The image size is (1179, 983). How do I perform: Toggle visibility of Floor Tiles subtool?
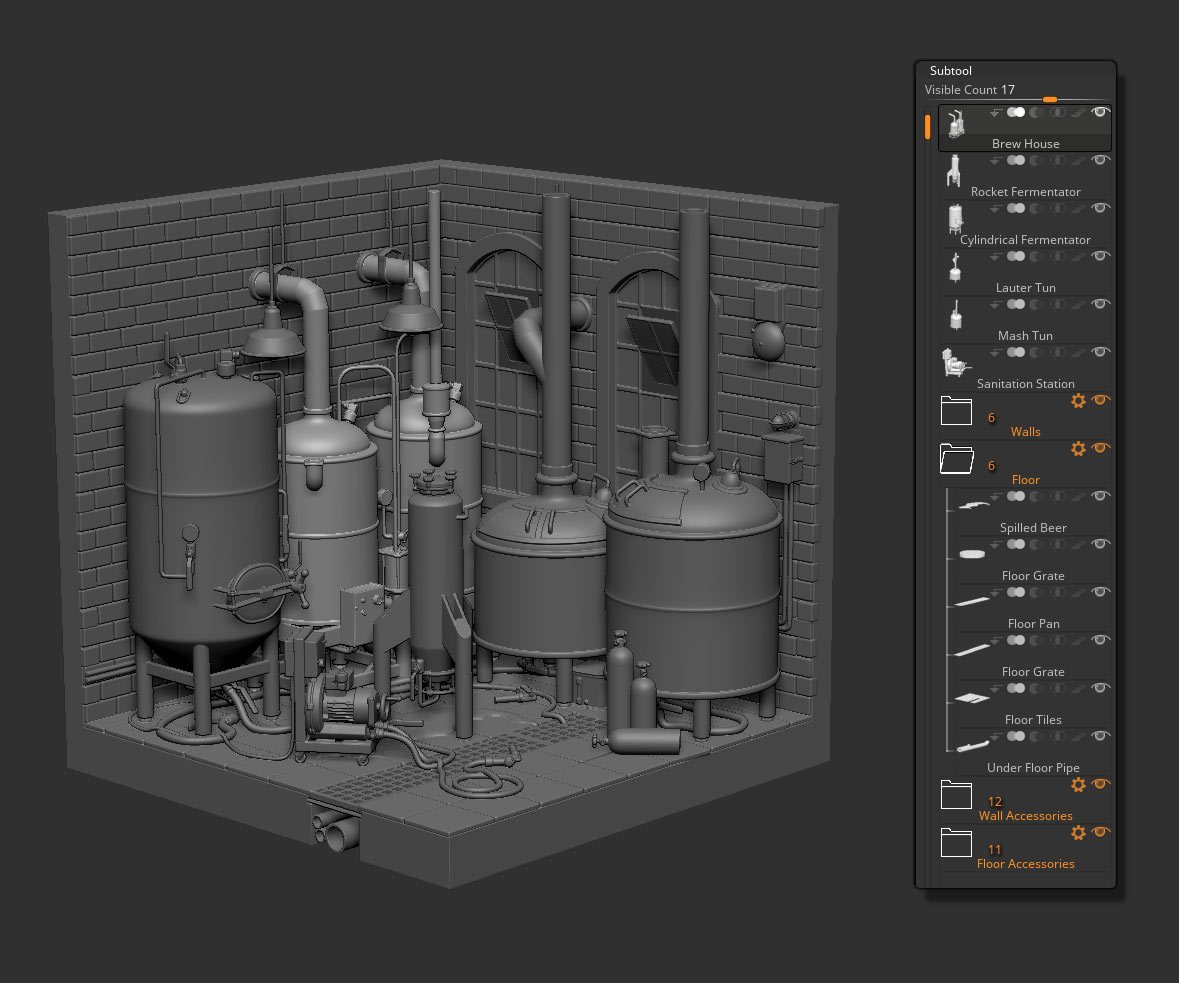tap(1100, 689)
